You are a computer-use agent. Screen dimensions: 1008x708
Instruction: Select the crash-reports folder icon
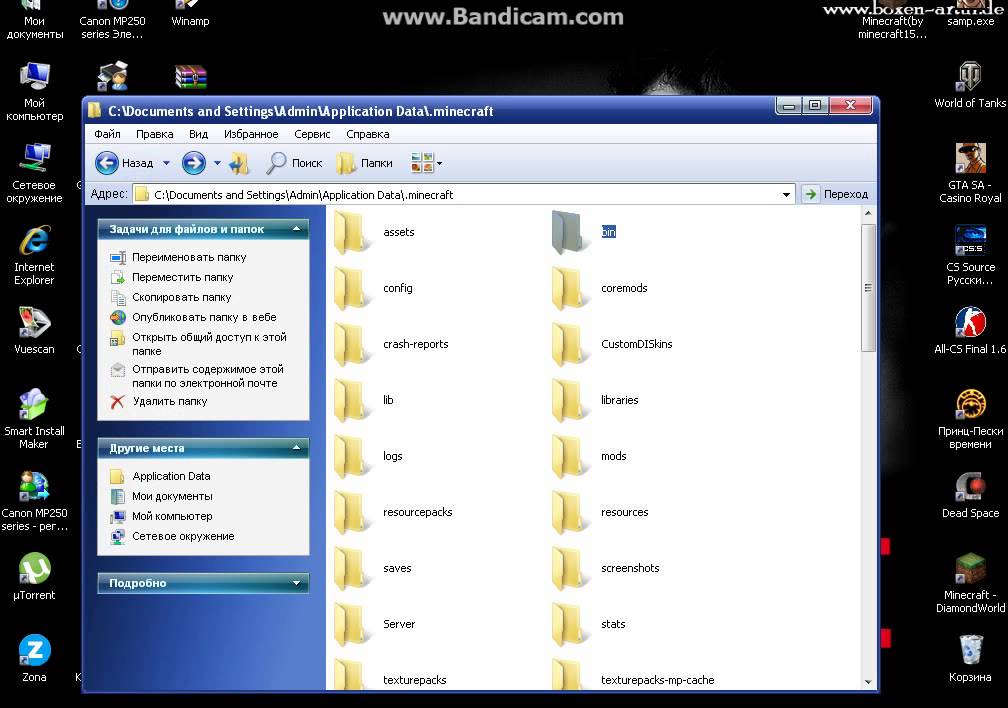(351, 344)
